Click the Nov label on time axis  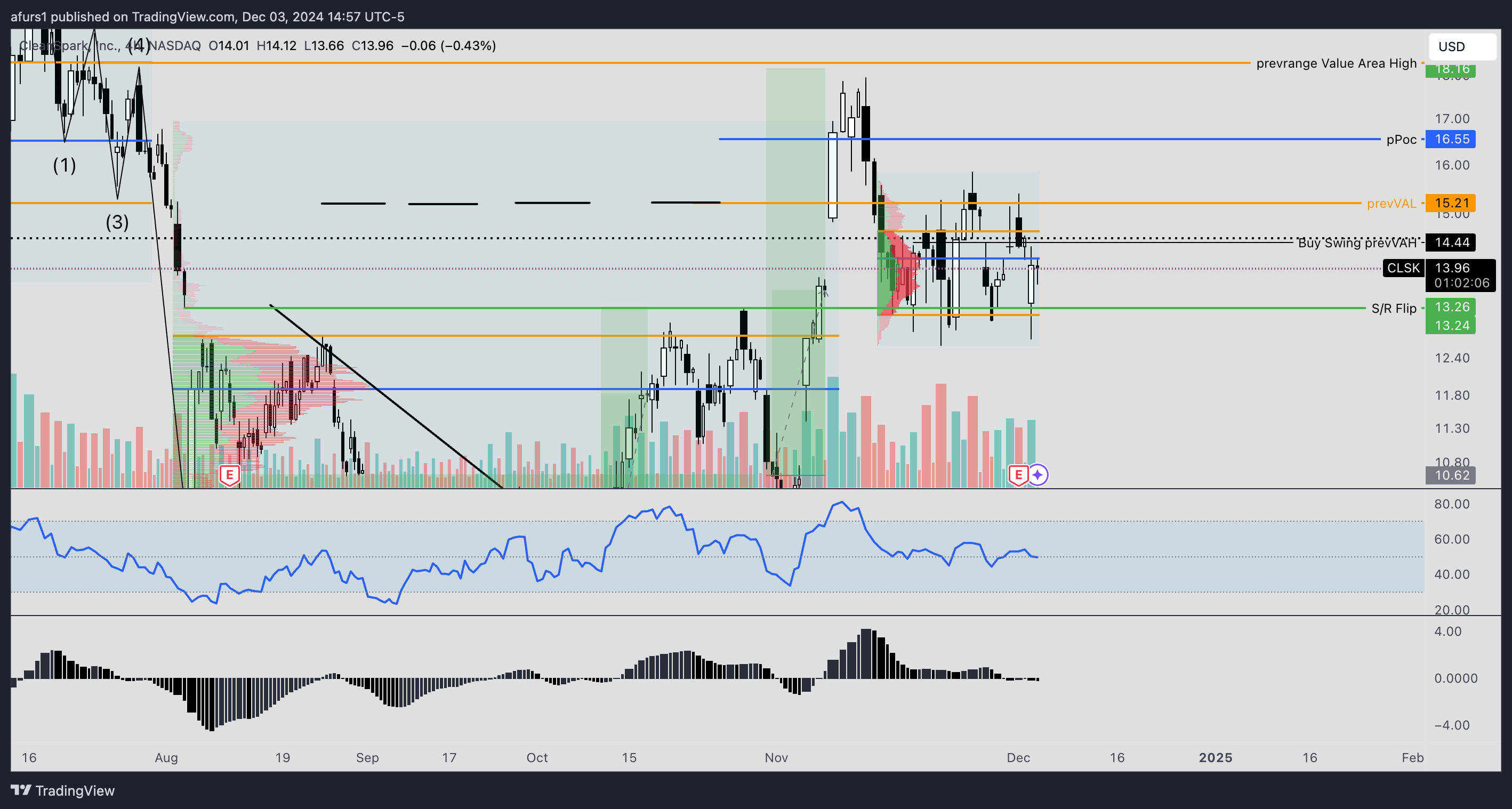tap(776, 757)
